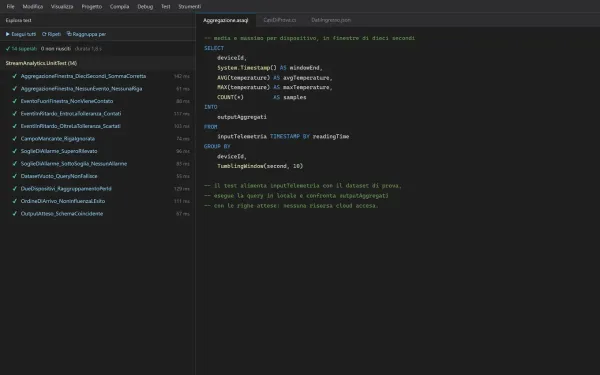The width and height of the screenshot is (600, 375).
Task: Open the Strumenti menu
Action: (x=189, y=7)
